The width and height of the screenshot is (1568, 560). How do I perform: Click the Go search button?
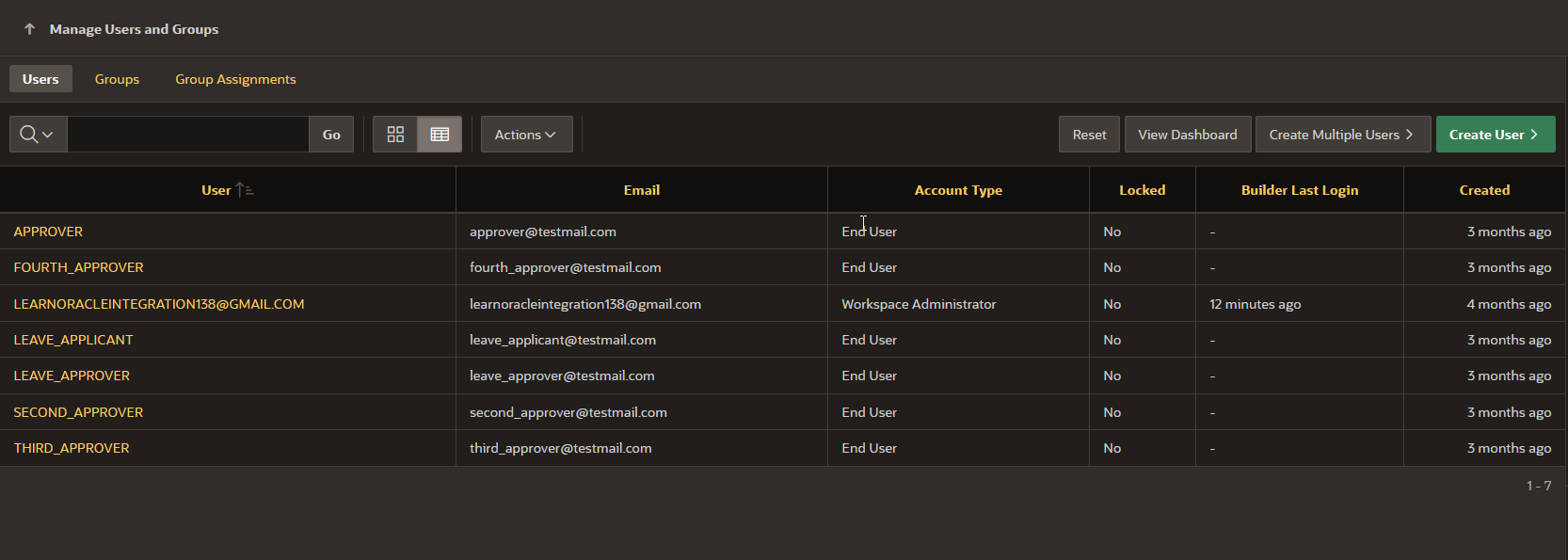[331, 135]
